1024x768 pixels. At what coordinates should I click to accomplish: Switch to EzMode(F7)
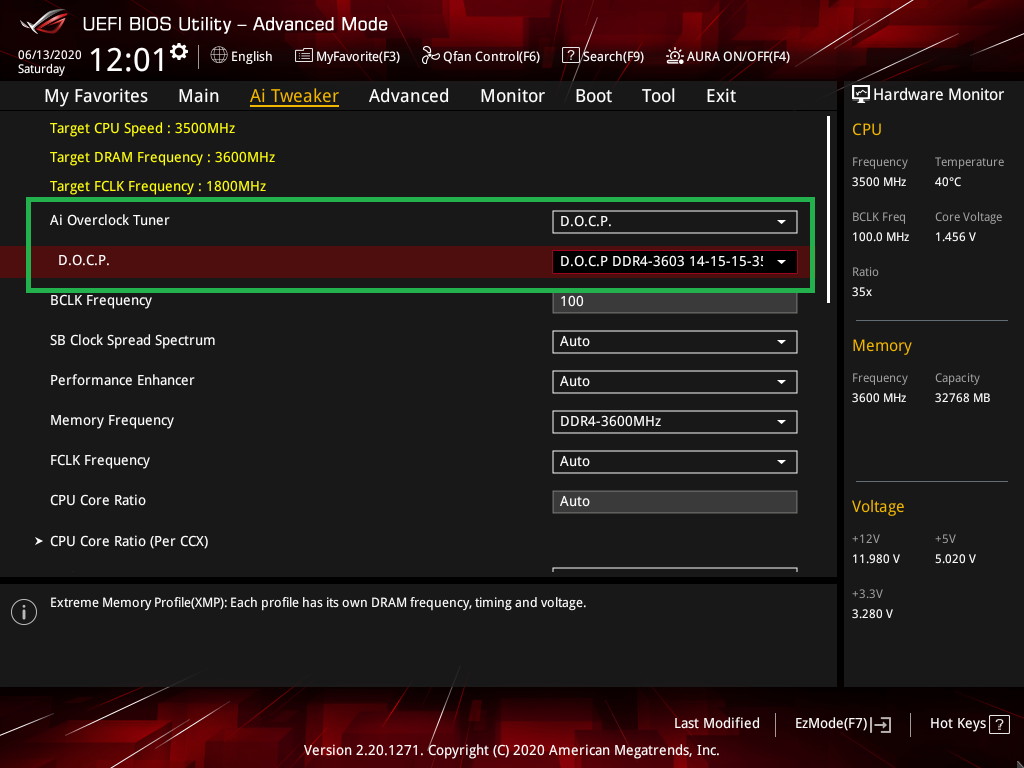pyautogui.click(x=842, y=723)
